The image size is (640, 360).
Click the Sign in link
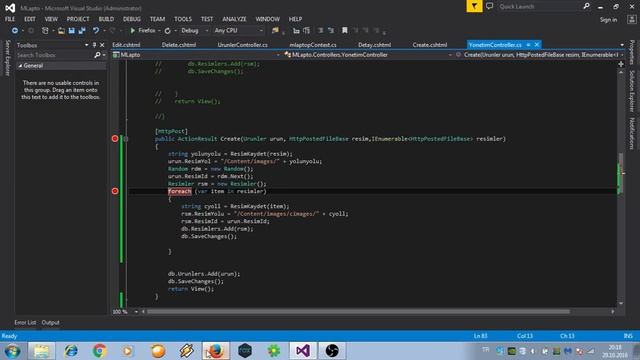pos(608,20)
